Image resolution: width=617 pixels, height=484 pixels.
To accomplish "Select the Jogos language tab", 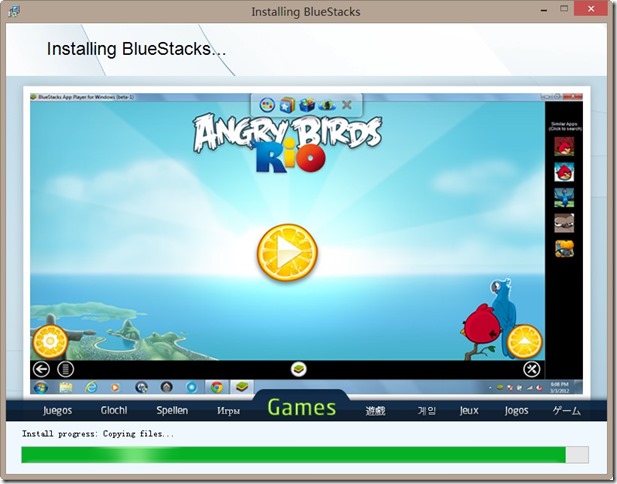I will (516, 410).
